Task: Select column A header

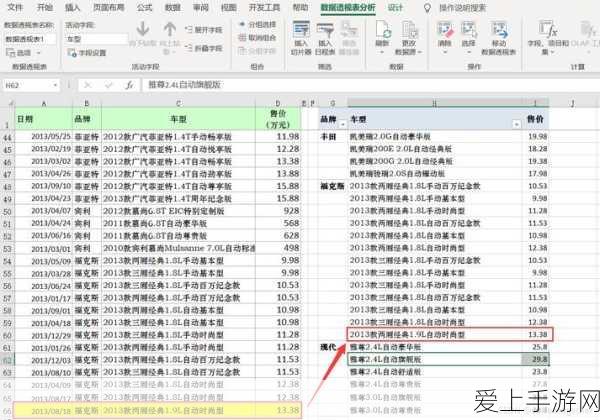Action: (x=44, y=103)
